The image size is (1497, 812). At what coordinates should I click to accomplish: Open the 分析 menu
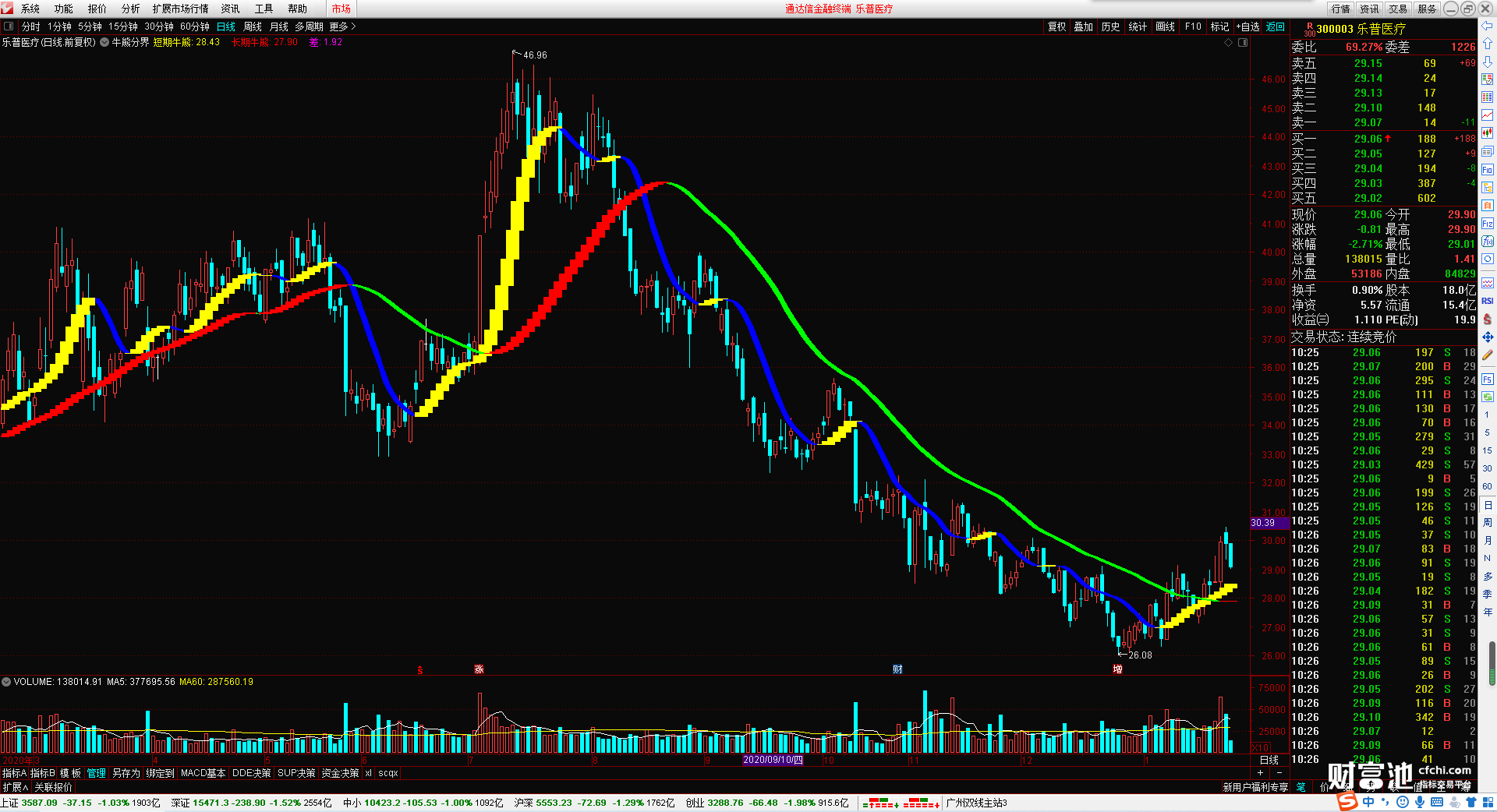click(x=131, y=9)
